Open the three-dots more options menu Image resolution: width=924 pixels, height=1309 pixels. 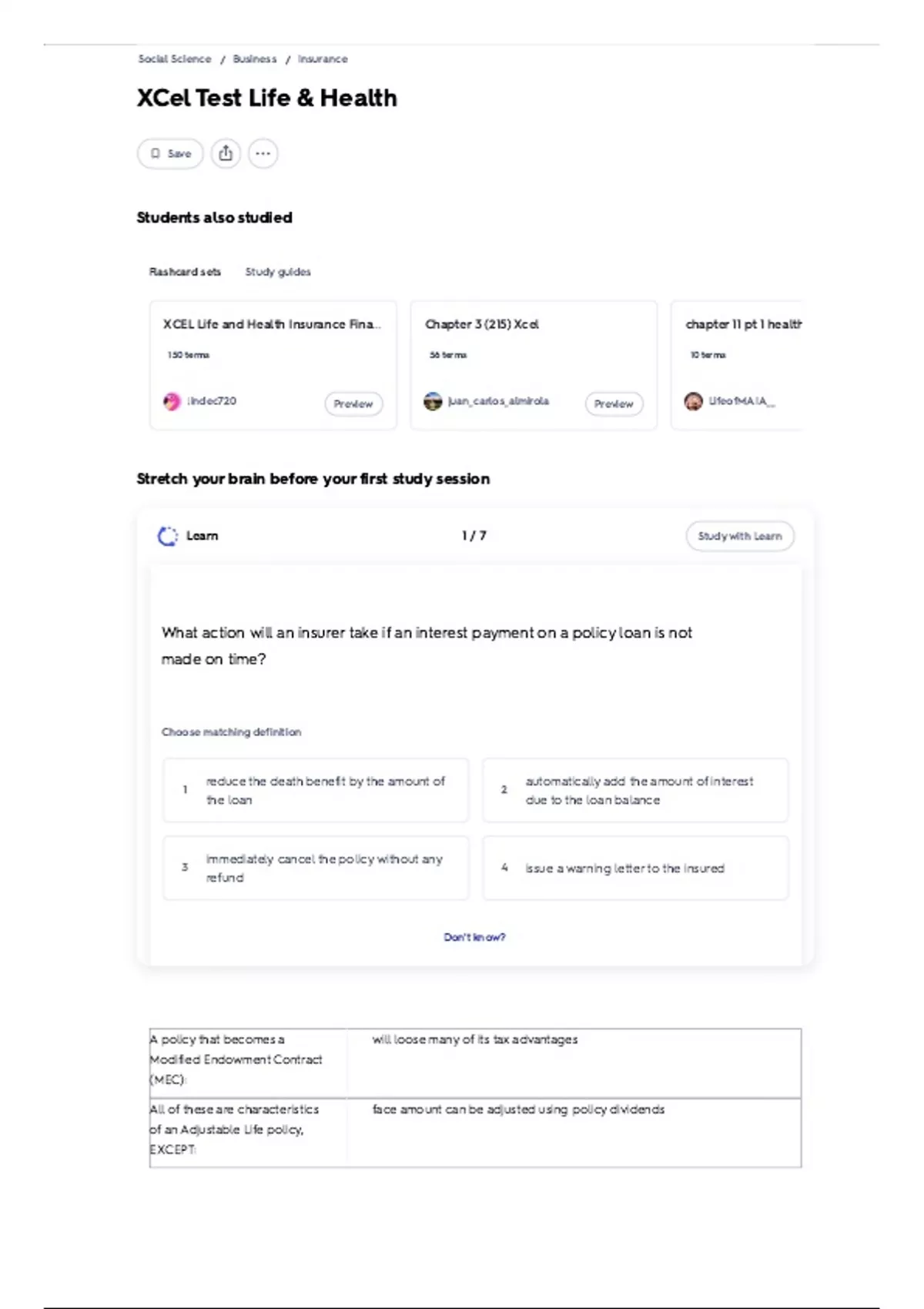click(263, 153)
